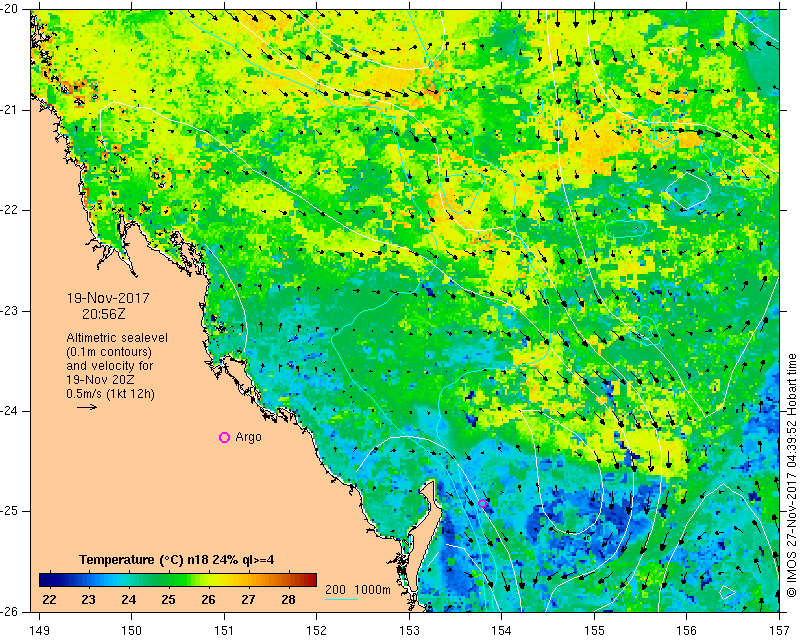Click the "0.5m/s (1kt 12h)" scale text
Screen dimensions: 800x640
click(x=110, y=393)
